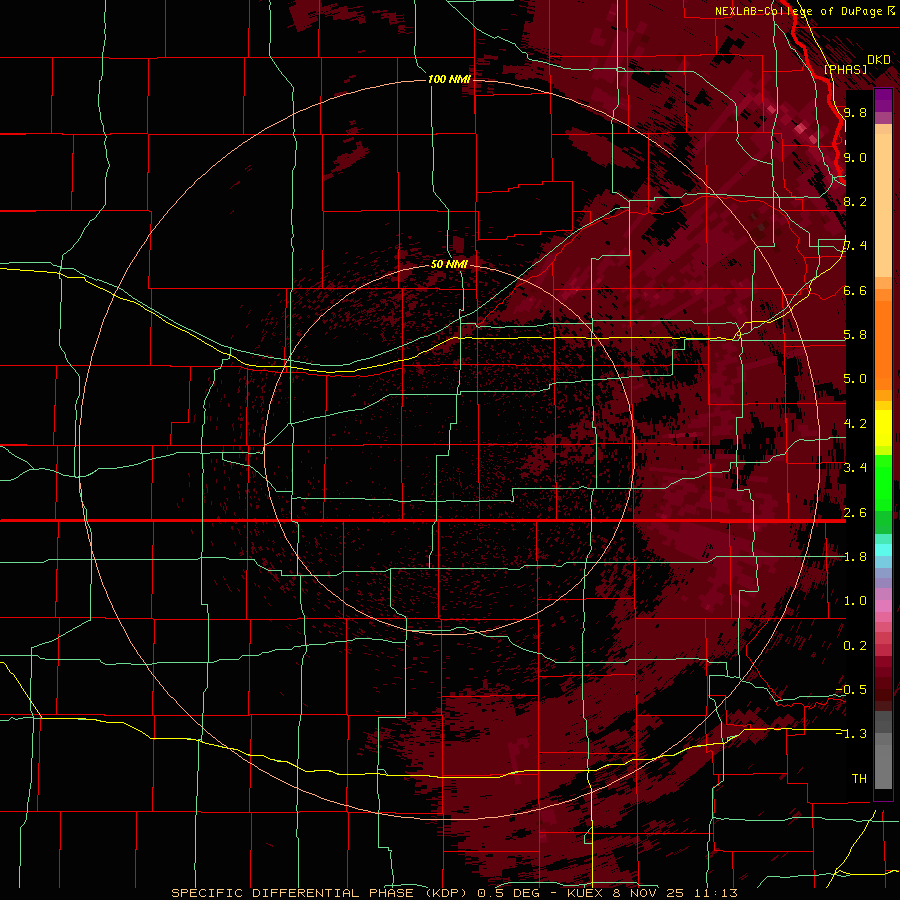The height and width of the screenshot is (900, 900).
Task: Click the 1.0 value on the color scale
Action: tap(855, 601)
